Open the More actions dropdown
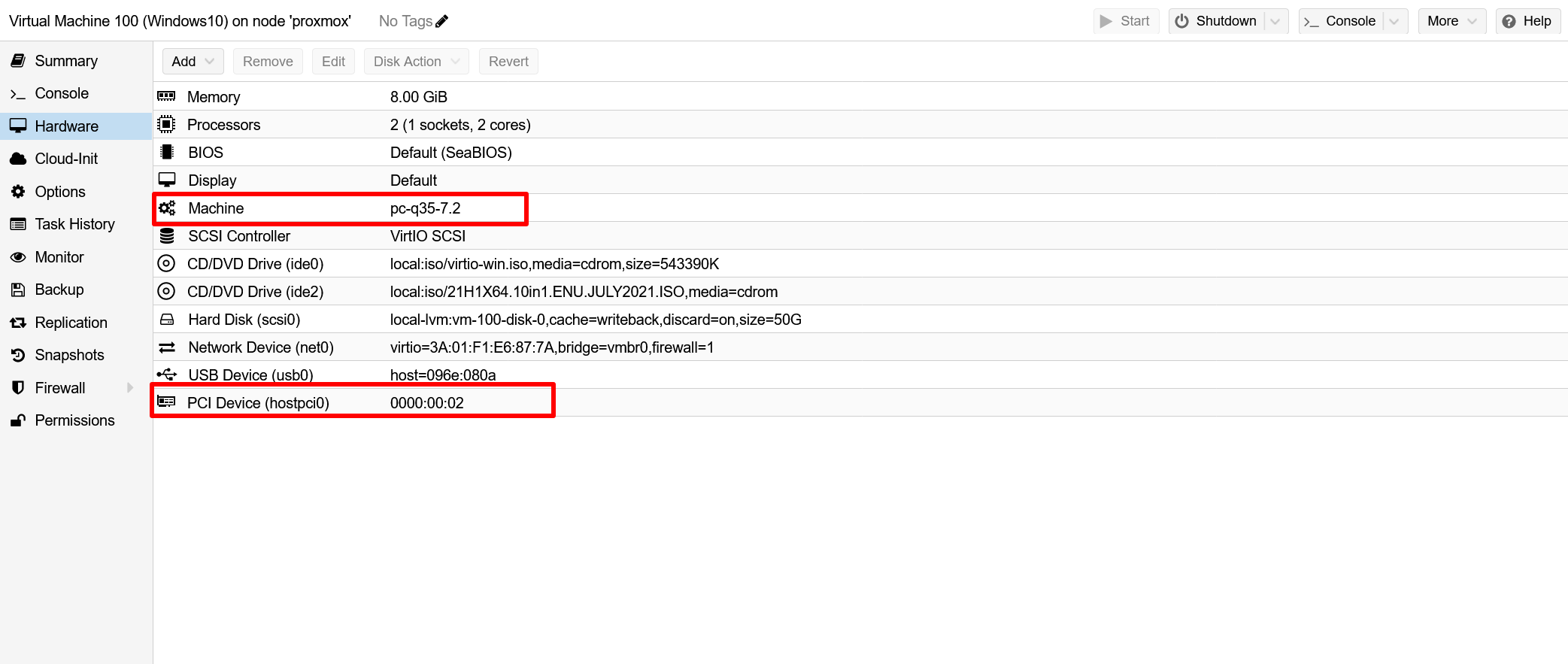1568x664 pixels. [1451, 21]
